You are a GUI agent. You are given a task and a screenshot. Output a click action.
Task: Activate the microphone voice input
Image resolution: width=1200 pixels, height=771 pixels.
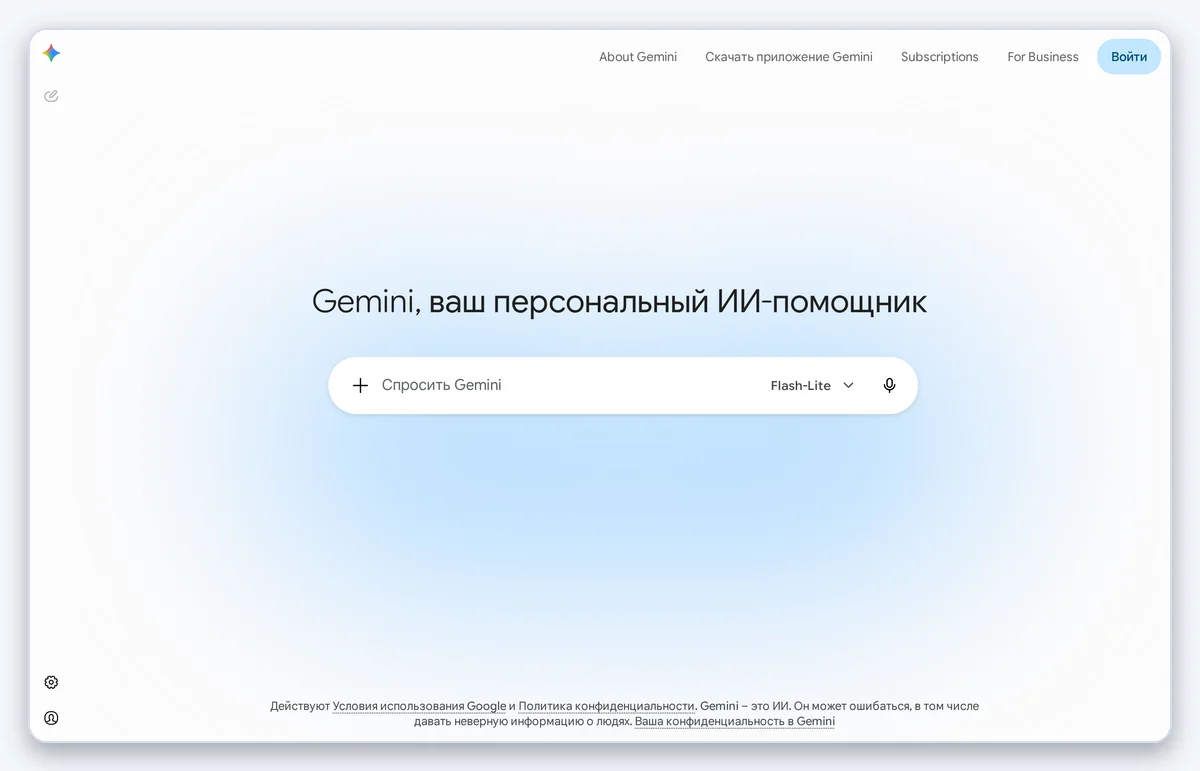(x=889, y=386)
